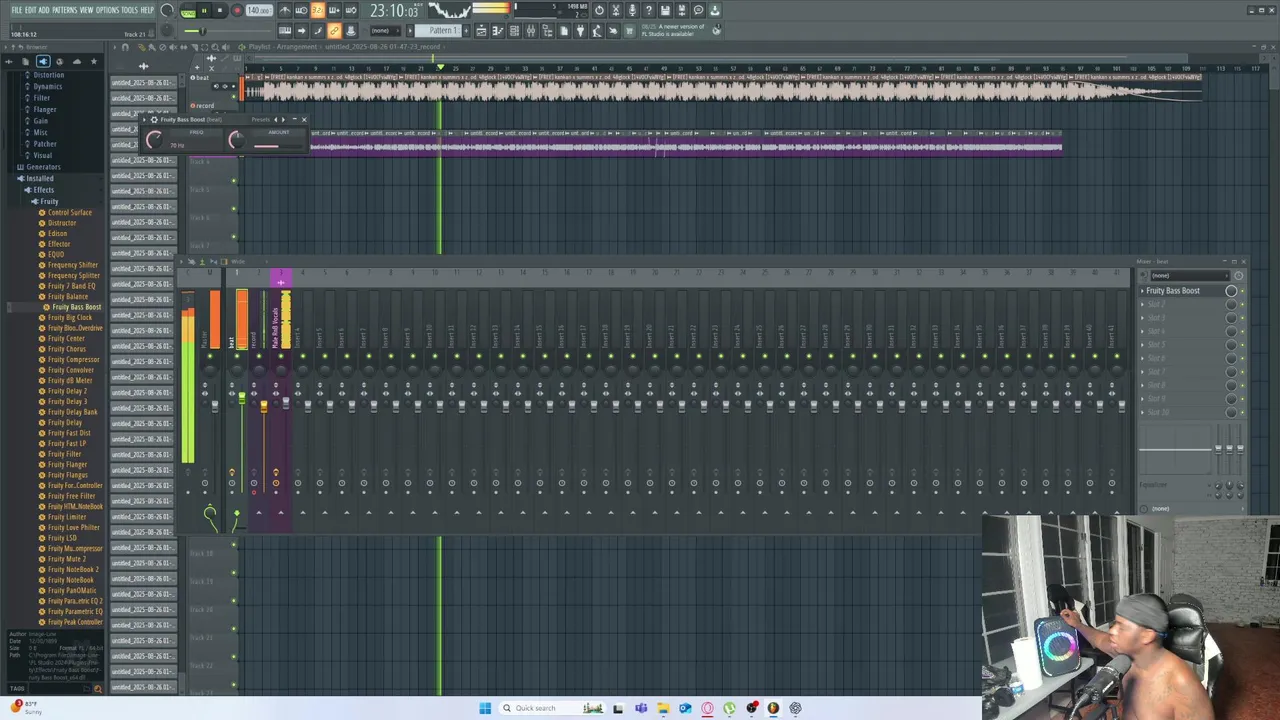Viewport: 1280px width, 720px height.
Task: Expand the Generators folder in browser
Action: [x=43, y=167]
